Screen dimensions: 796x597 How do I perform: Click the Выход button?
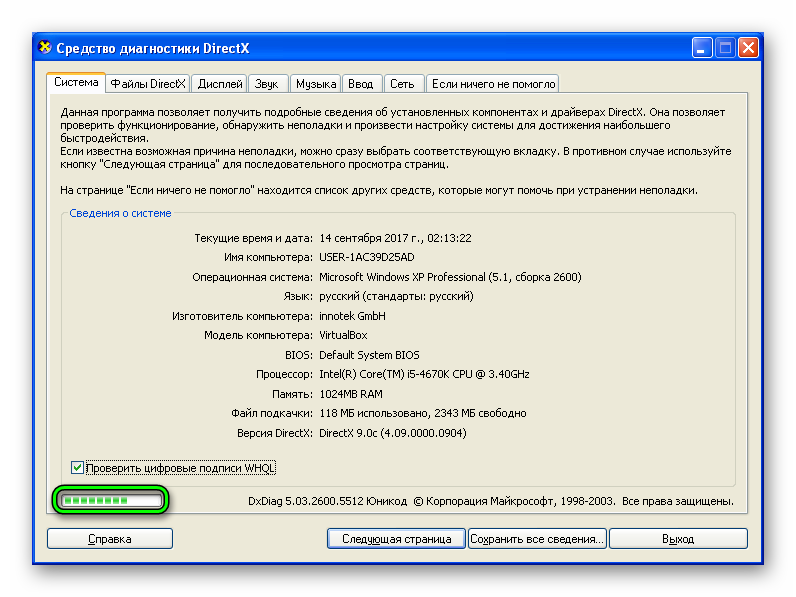point(678,539)
